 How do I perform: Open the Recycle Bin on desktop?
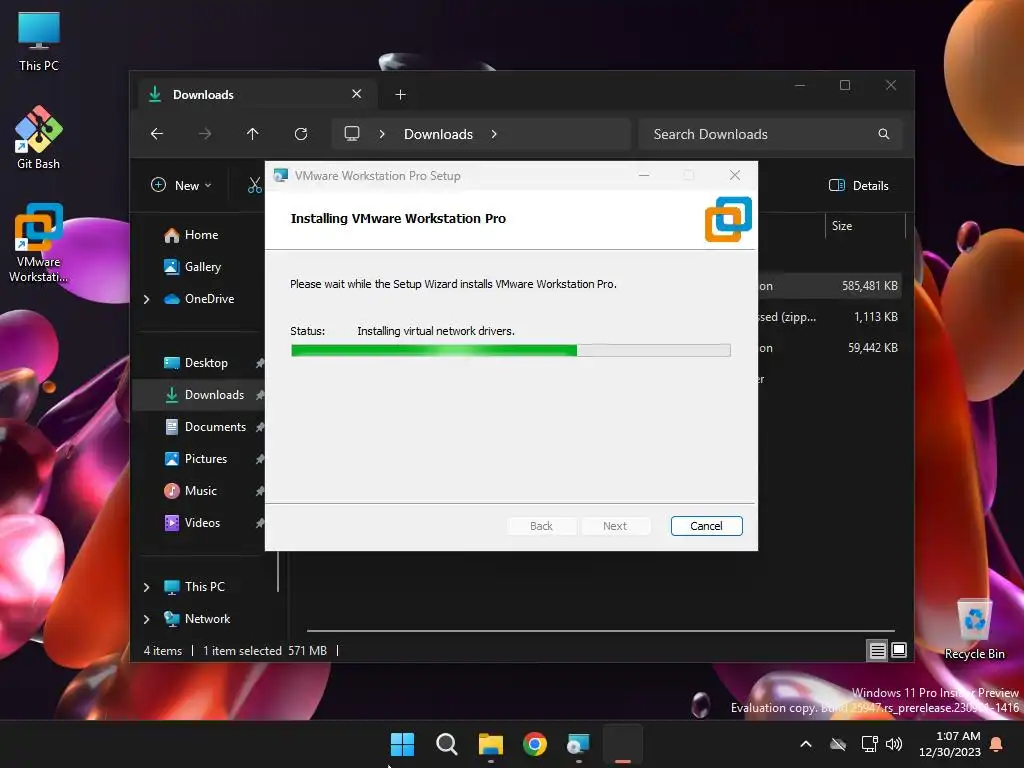[974, 629]
